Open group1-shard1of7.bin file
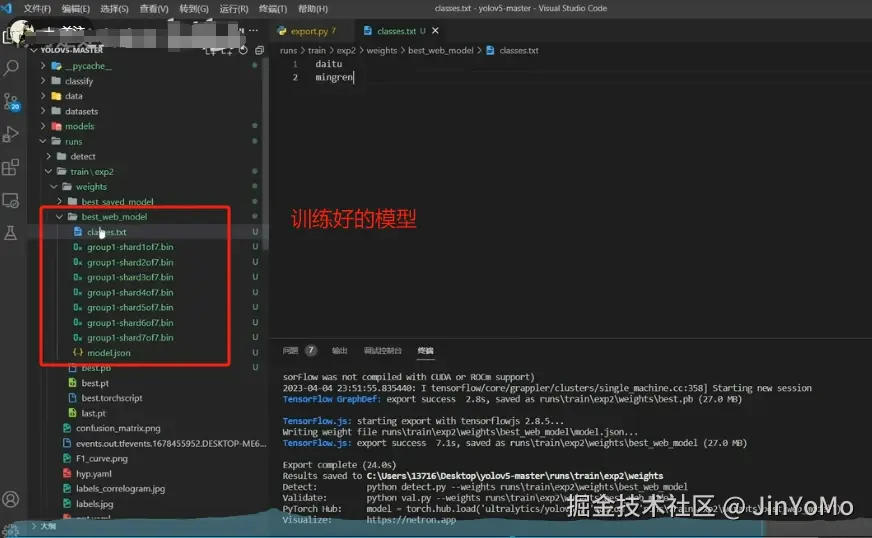This screenshot has height=538, width=872. tap(130, 247)
